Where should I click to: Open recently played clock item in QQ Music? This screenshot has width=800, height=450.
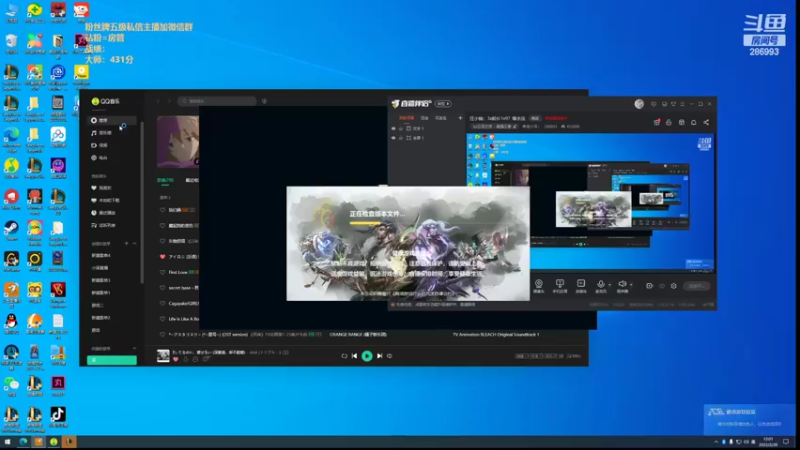(105, 213)
